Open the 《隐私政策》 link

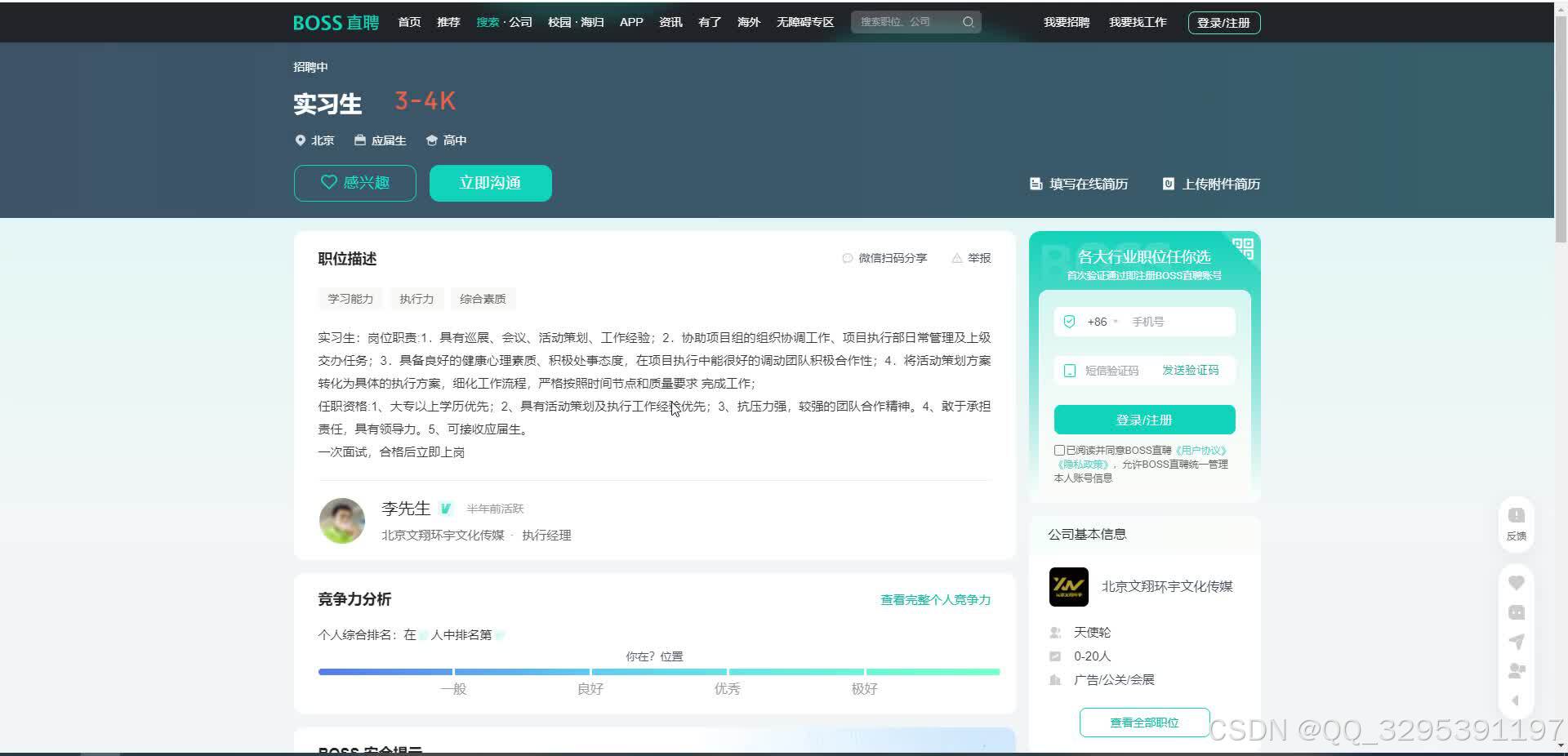point(1082,464)
